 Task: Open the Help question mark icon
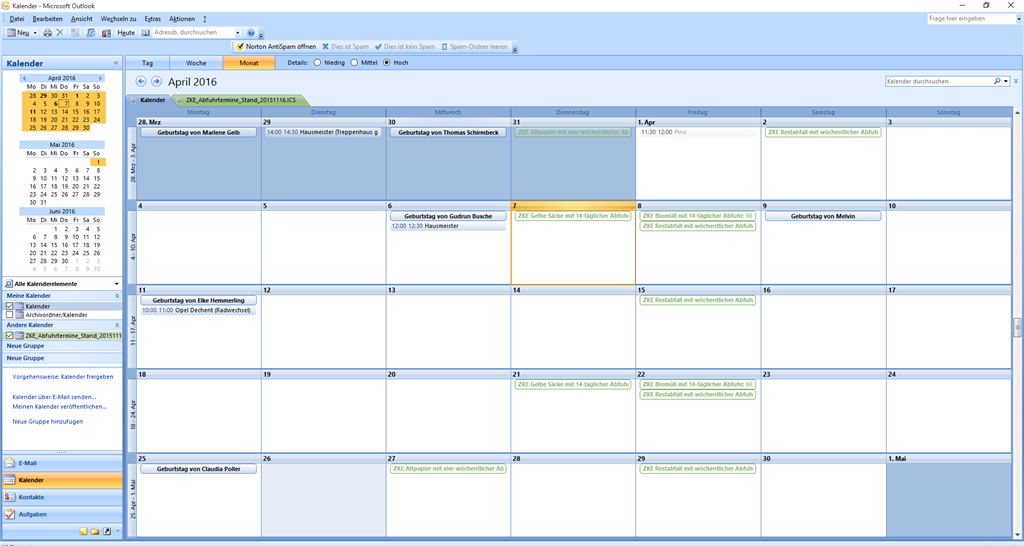coord(251,32)
